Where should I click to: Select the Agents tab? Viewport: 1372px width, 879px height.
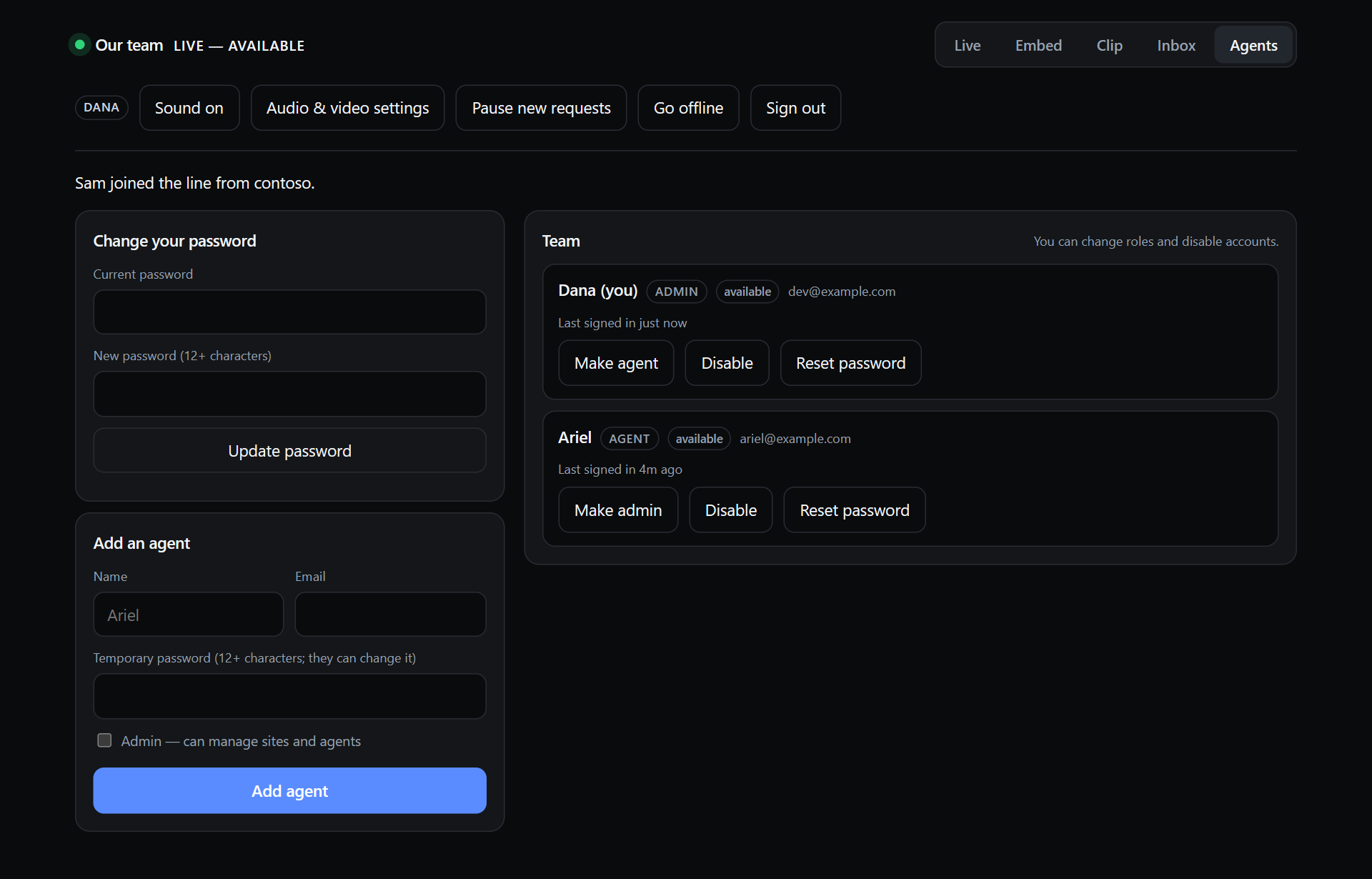[1253, 45]
